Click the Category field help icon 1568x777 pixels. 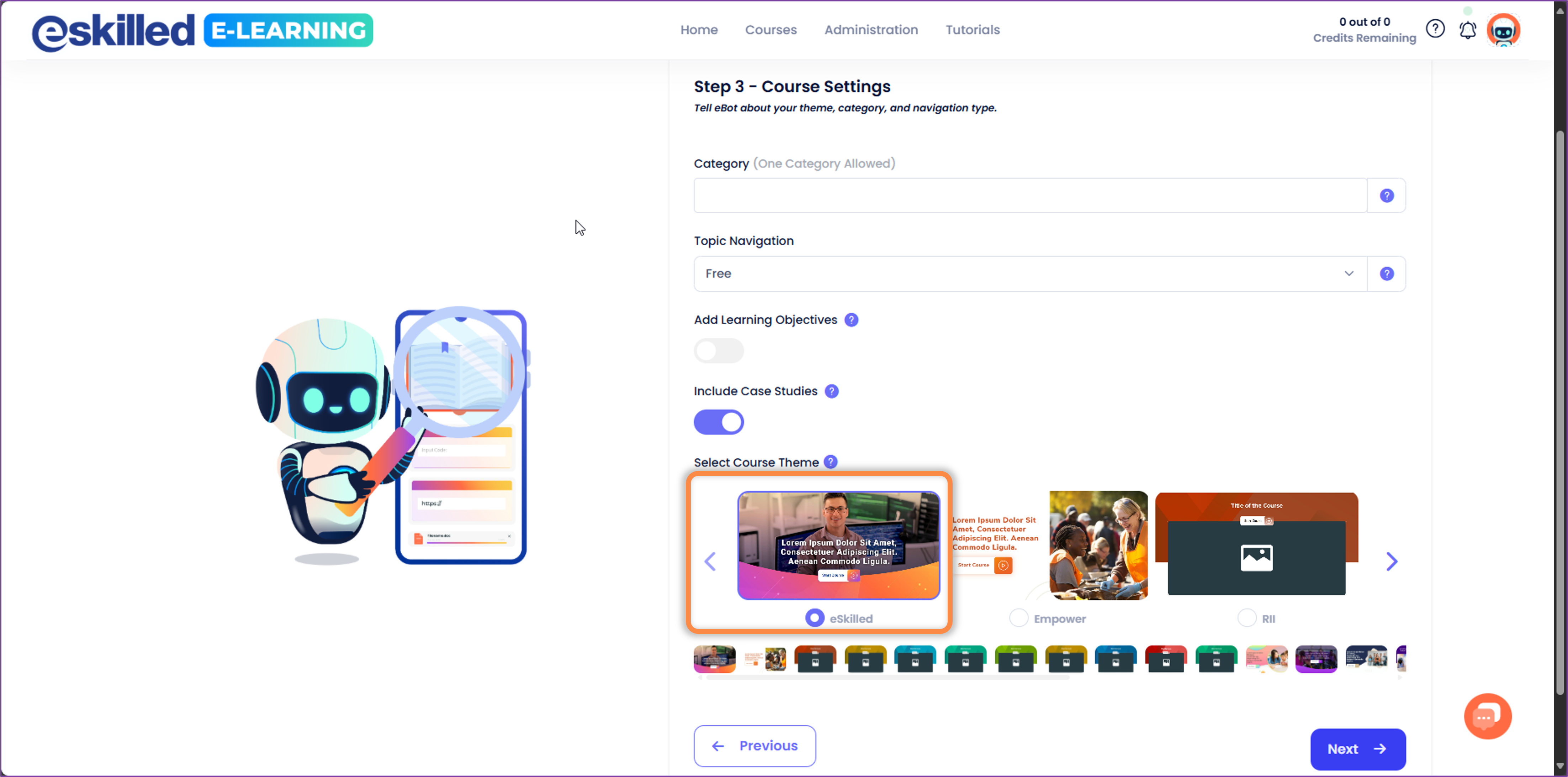(x=1387, y=195)
